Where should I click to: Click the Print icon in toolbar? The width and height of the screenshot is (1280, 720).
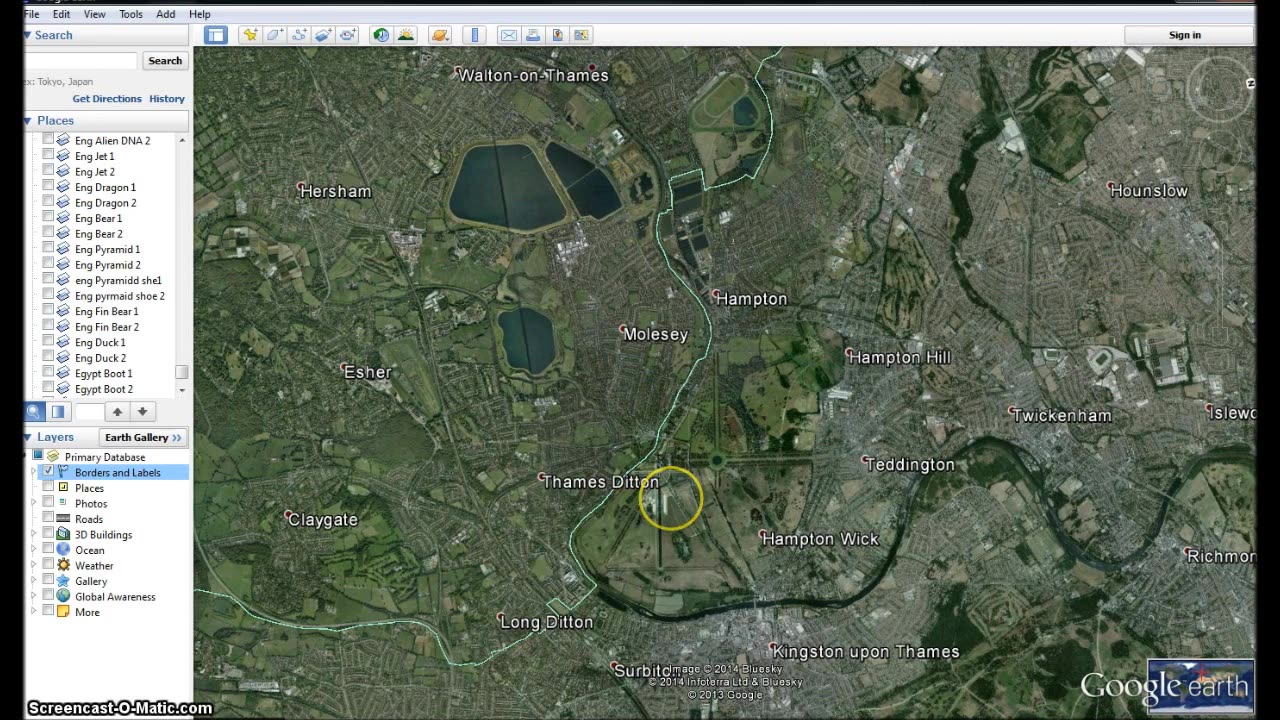tap(533, 35)
